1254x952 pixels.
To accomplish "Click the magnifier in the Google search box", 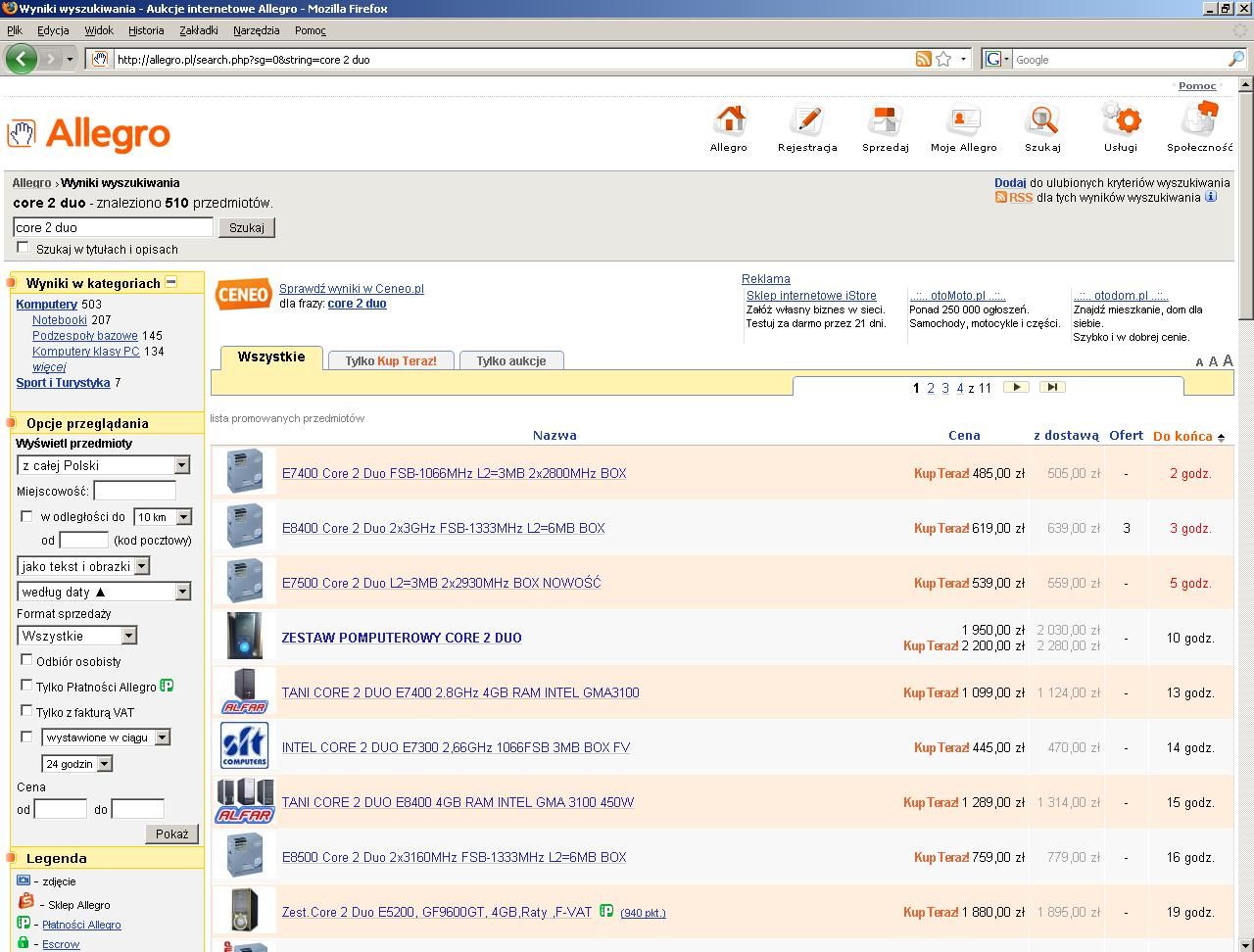I will click(x=1236, y=59).
